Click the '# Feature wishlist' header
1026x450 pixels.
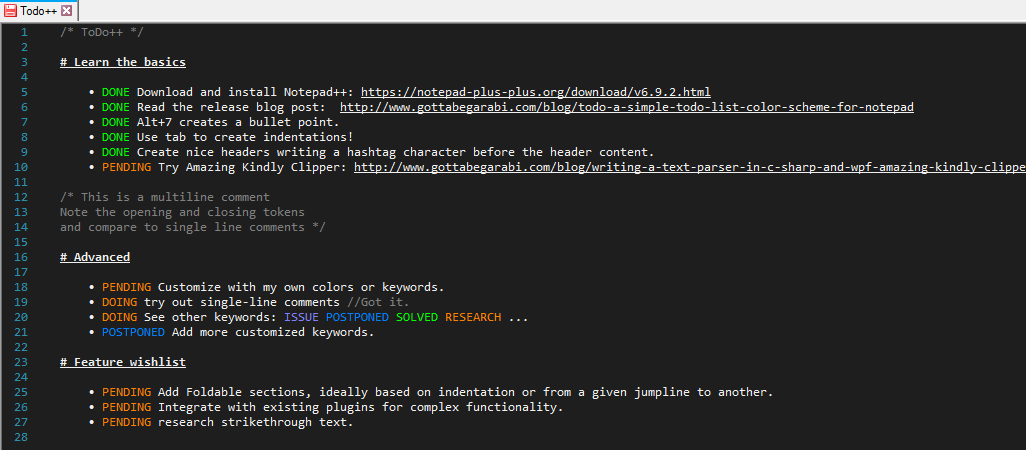(x=123, y=362)
